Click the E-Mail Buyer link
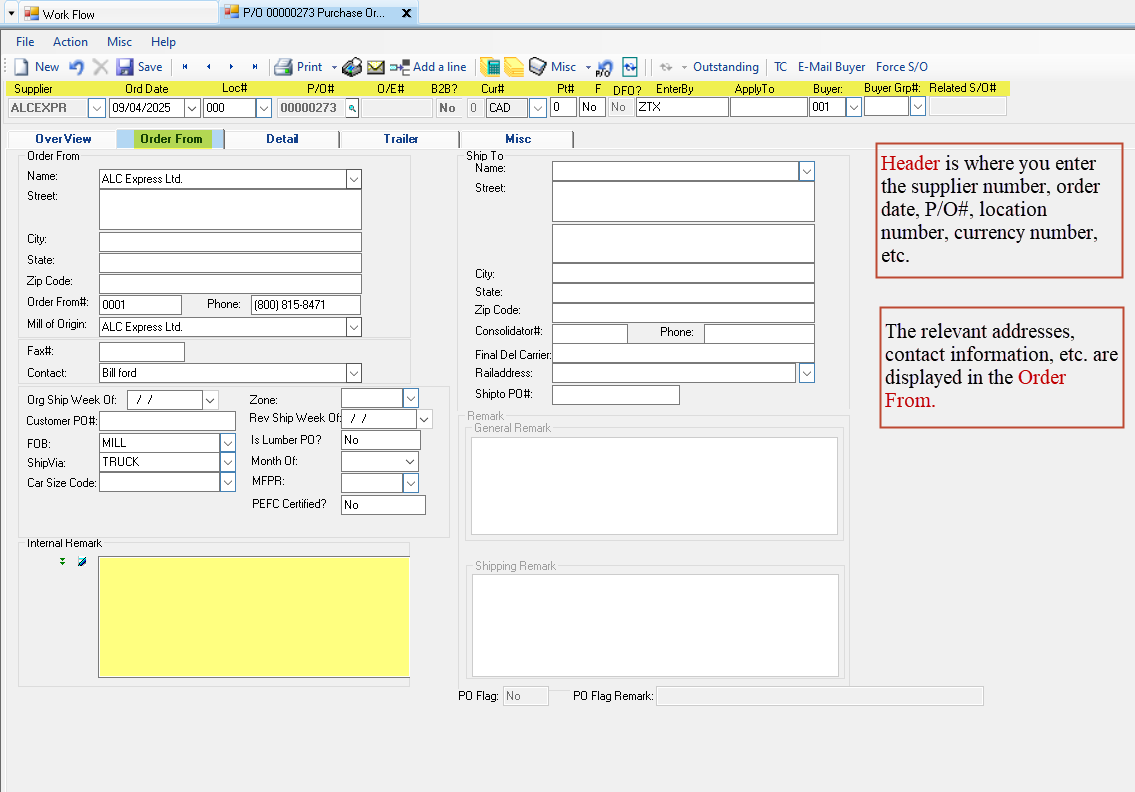This screenshot has height=792, width=1135. [831, 67]
